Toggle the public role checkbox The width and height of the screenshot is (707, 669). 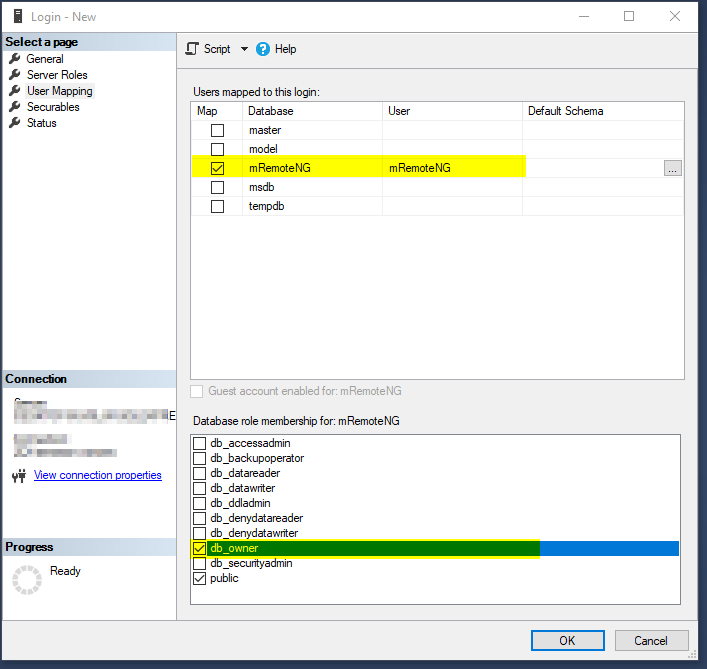(x=199, y=578)
